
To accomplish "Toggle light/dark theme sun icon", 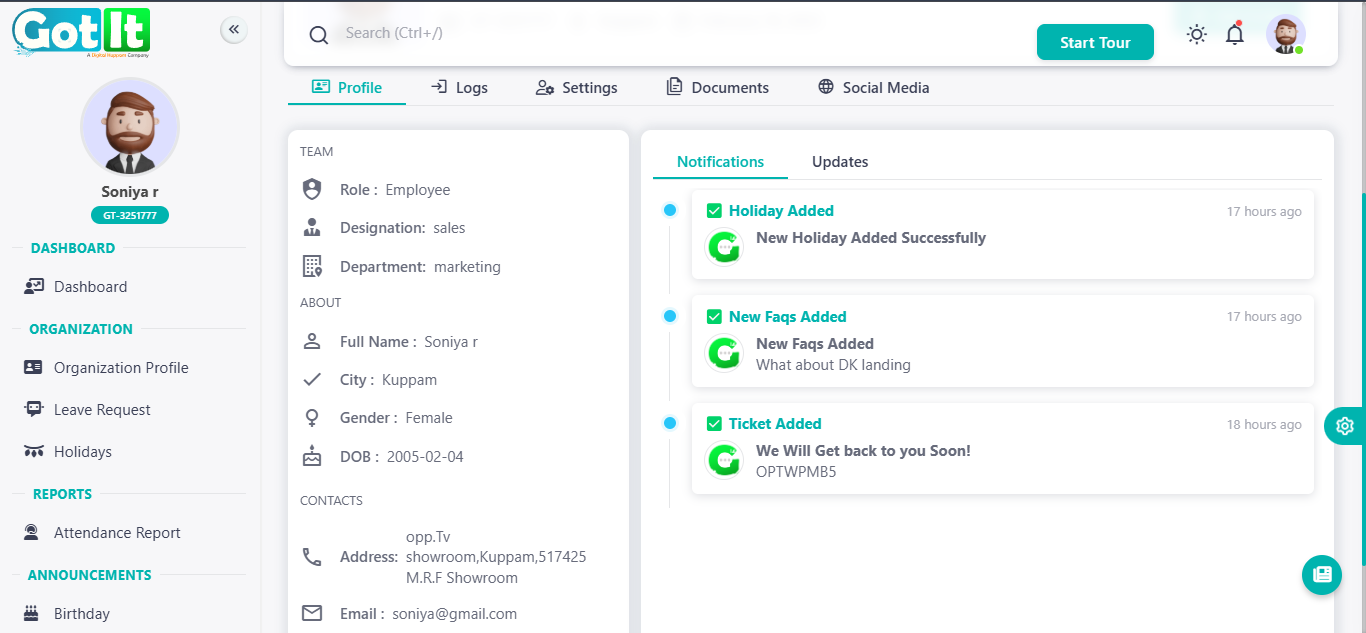I will [1196, 35].
